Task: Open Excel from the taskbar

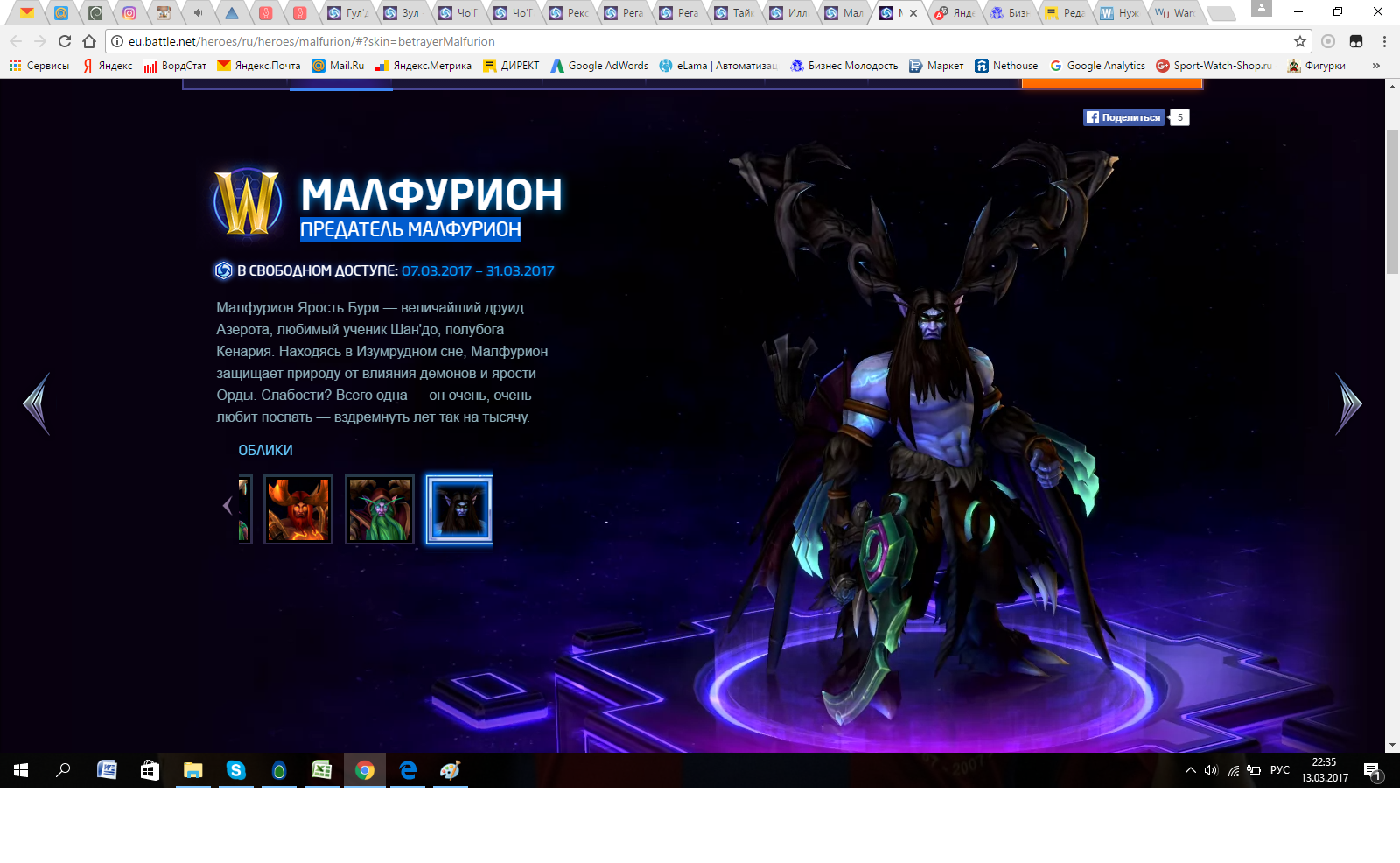Action: [x=321, y=770]
